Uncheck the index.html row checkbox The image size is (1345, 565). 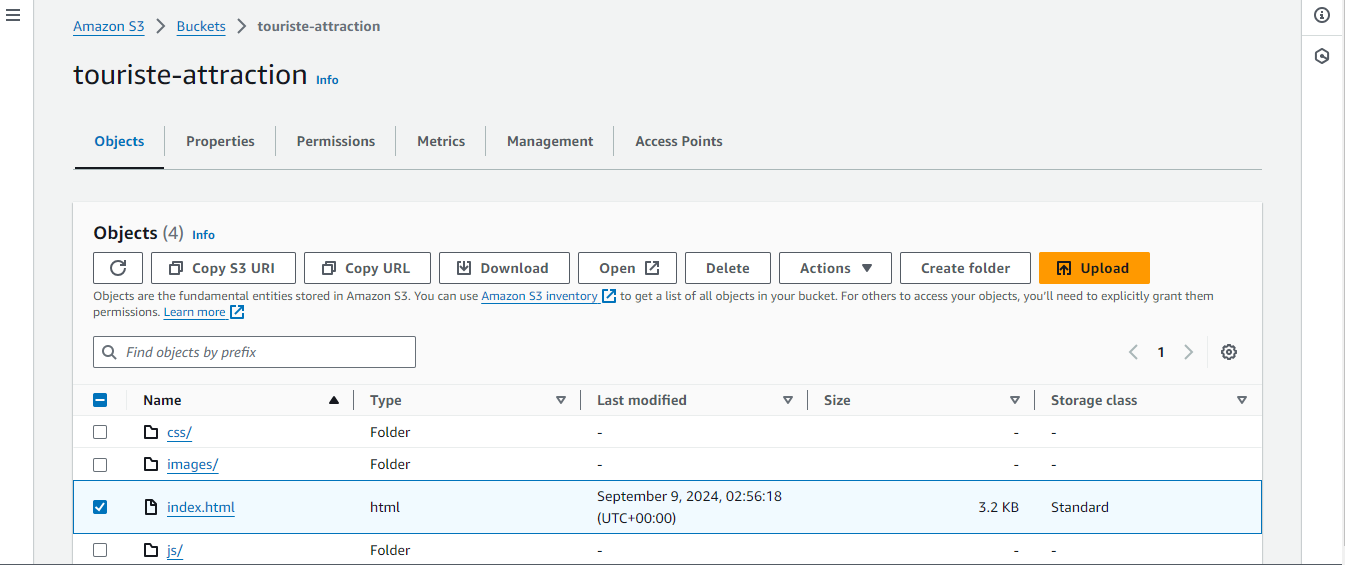click(100, 507)
